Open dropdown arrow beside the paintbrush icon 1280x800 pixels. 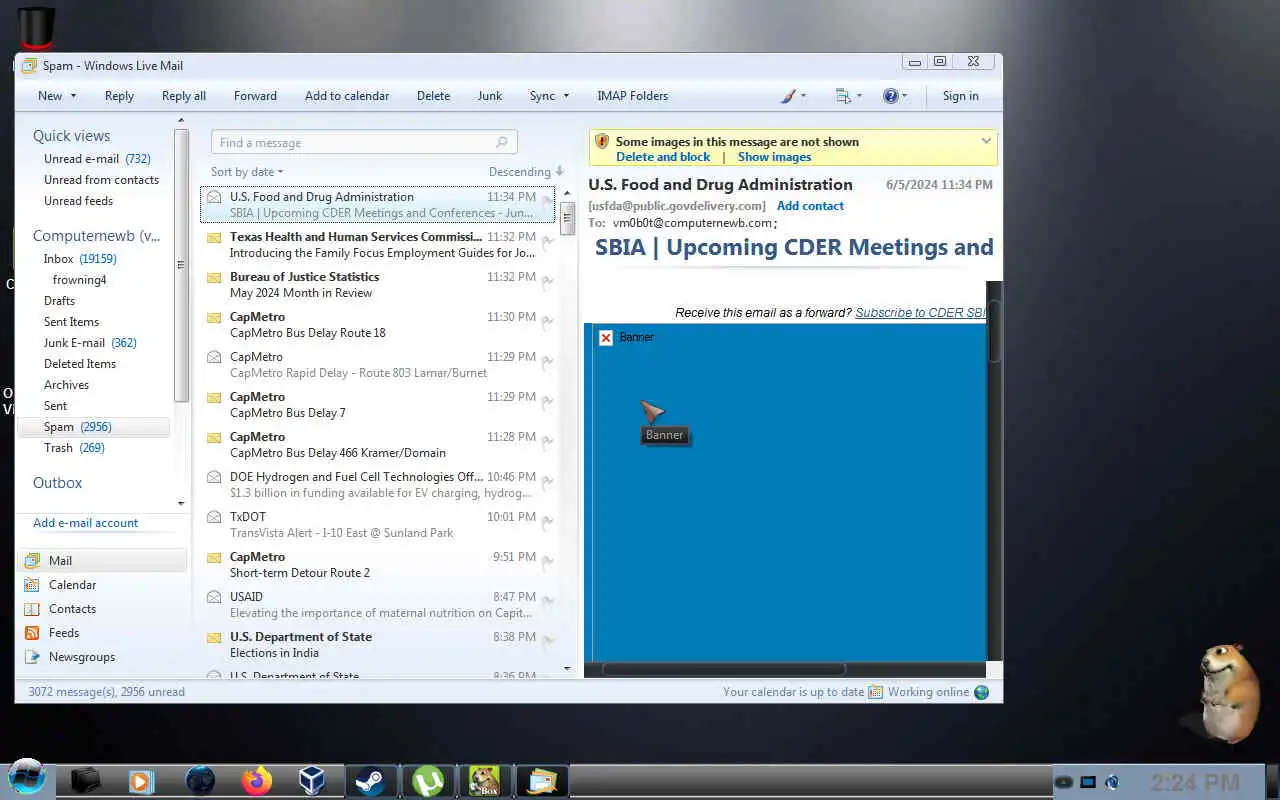(804, 97)
